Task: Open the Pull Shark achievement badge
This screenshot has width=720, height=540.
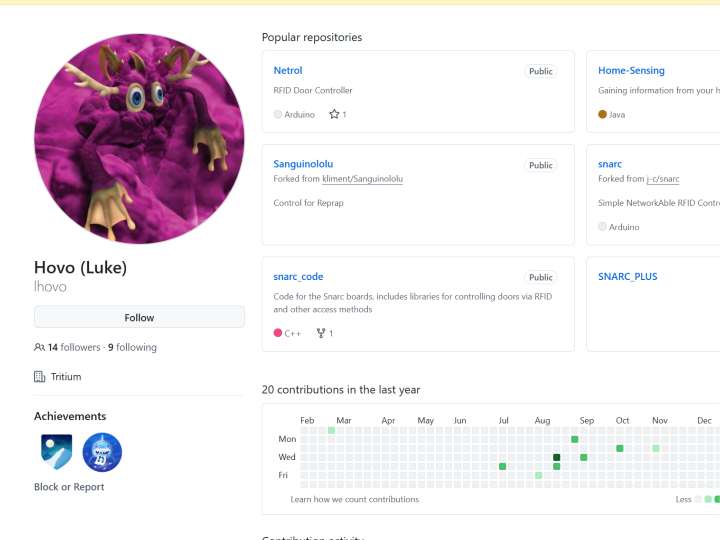Action: pos(102,452)
